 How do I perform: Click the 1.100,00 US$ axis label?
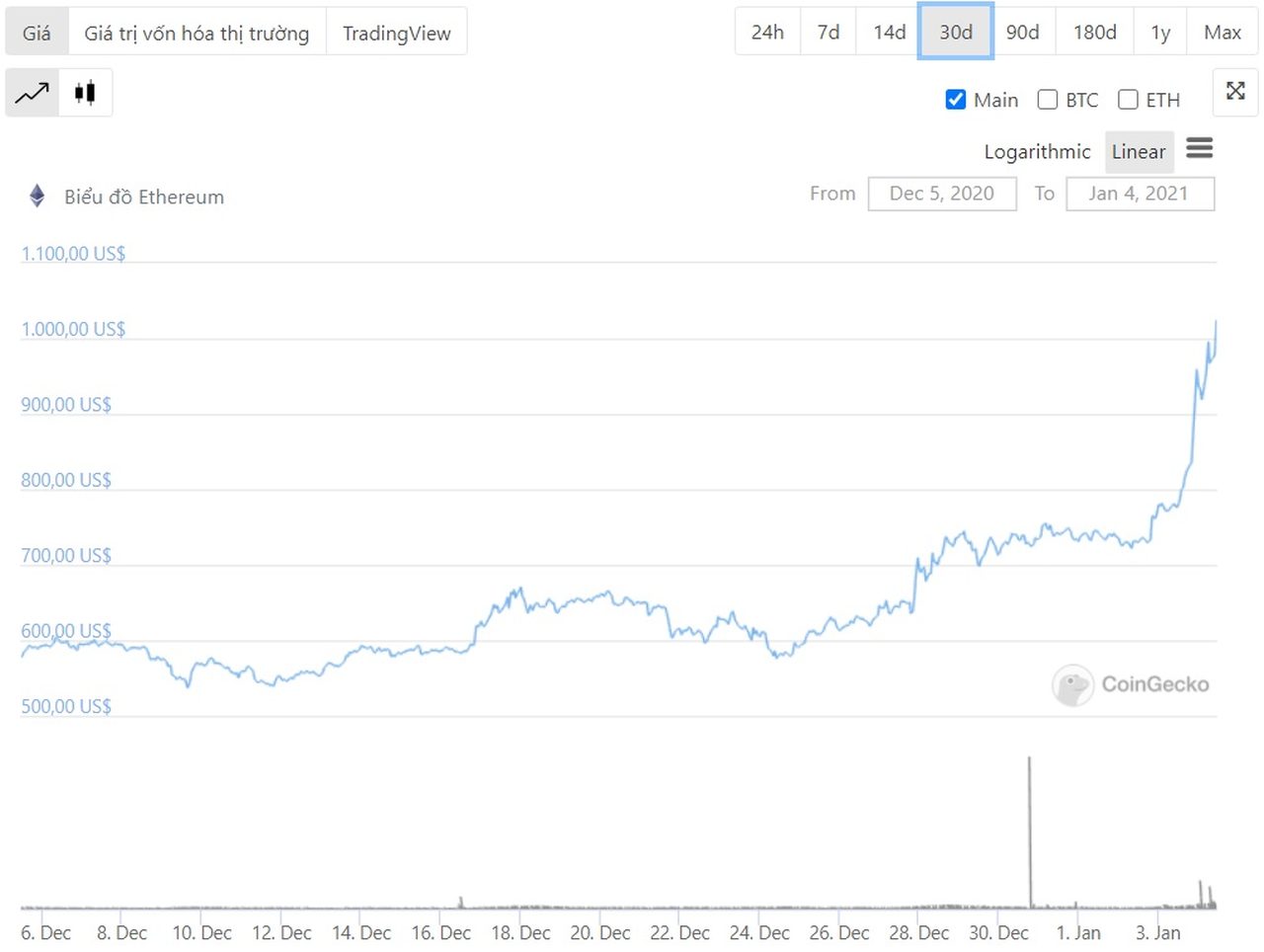point(73,254)
